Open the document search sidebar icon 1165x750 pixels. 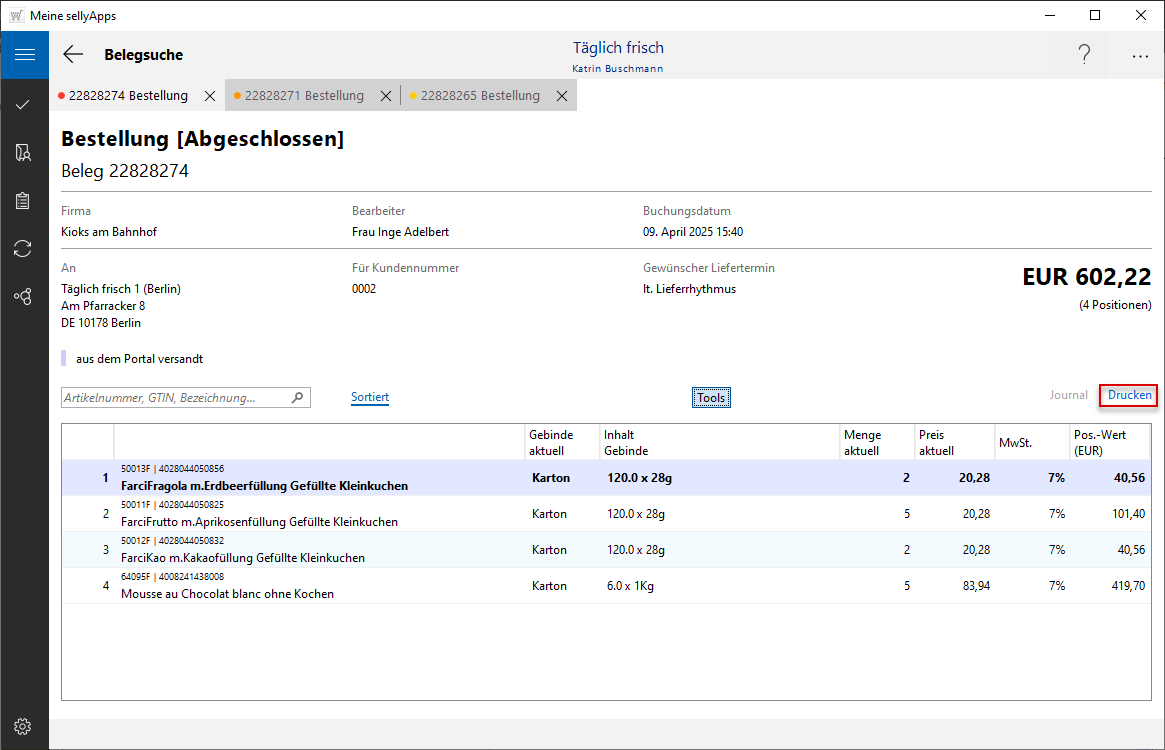coord(23,152)
